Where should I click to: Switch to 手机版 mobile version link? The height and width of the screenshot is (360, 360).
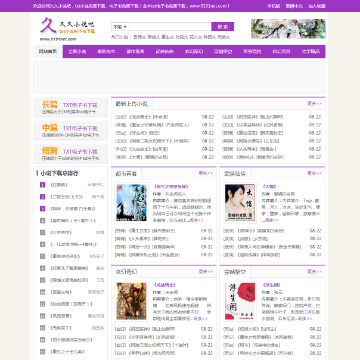pyautogui.click(x=274, y=6)
